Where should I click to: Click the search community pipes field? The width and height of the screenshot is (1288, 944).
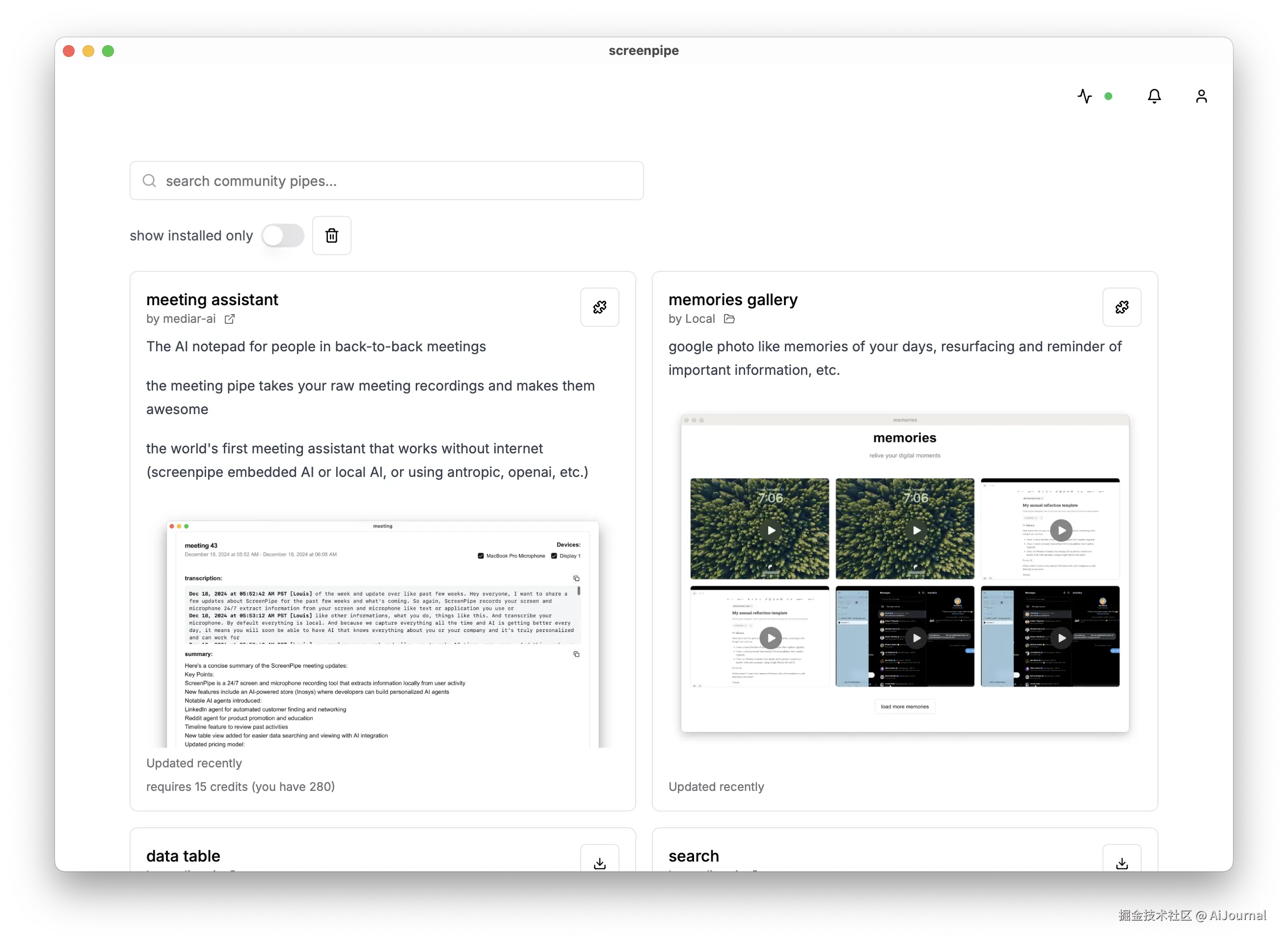click(386, 181)
